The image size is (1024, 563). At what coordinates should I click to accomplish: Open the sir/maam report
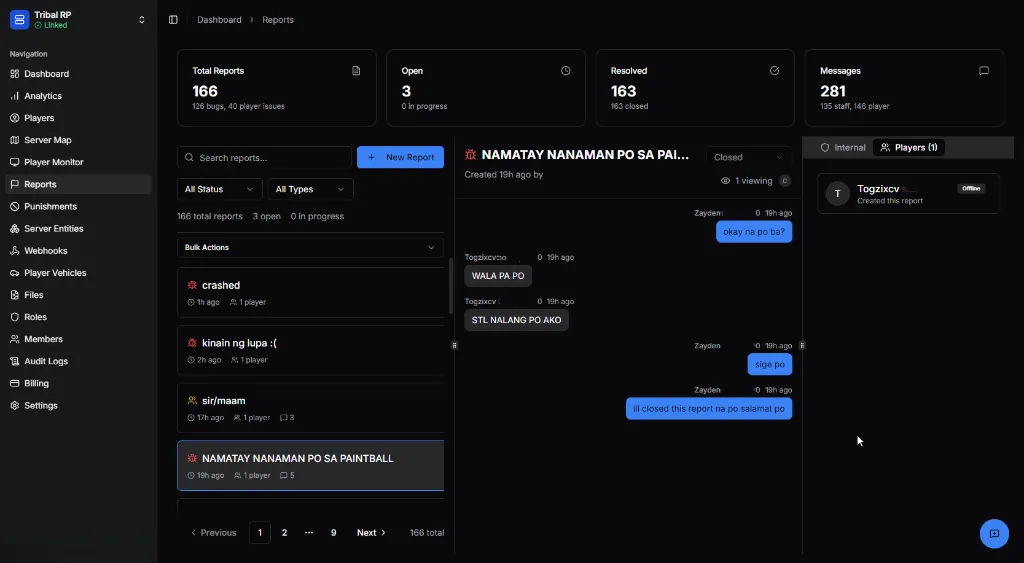(311, 408)
